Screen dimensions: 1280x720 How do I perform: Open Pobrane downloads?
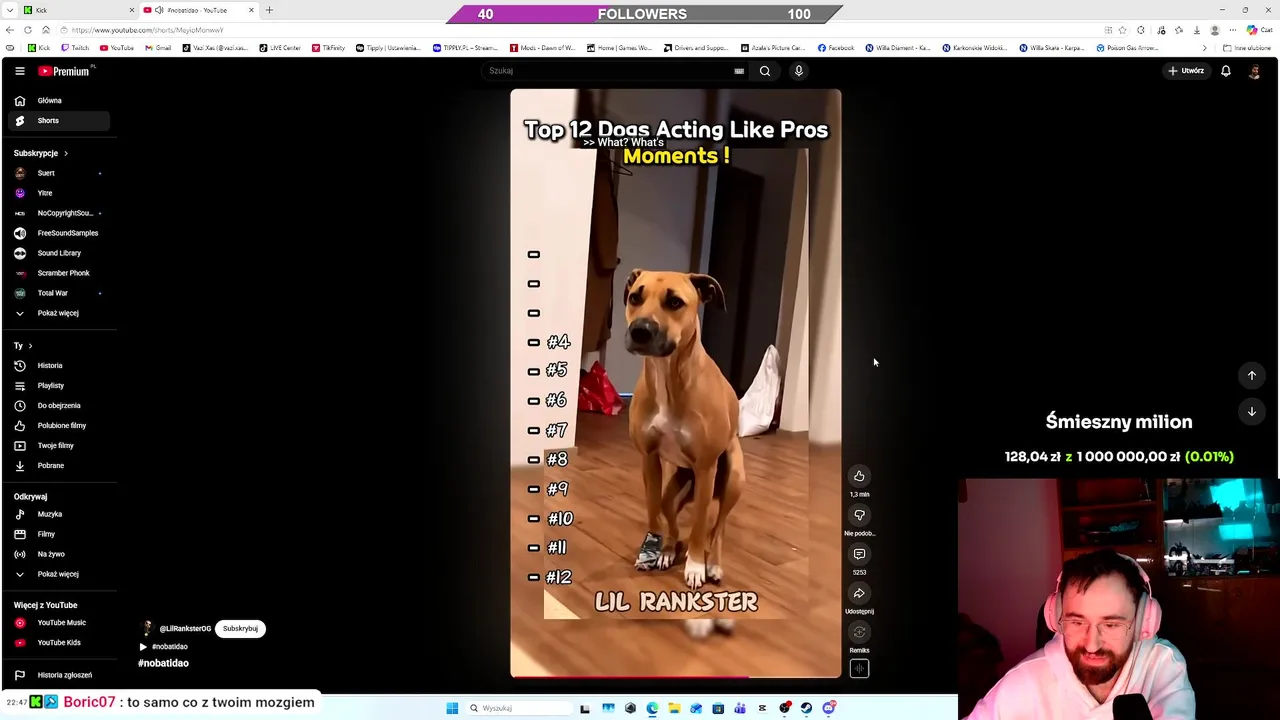point(58,465)
